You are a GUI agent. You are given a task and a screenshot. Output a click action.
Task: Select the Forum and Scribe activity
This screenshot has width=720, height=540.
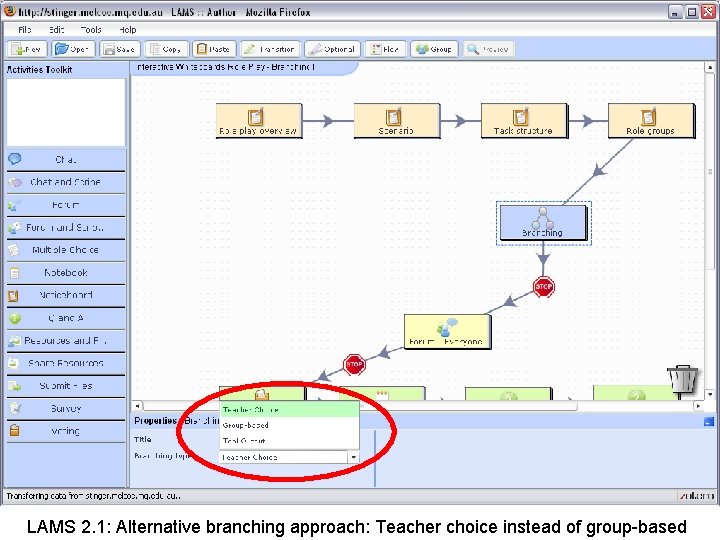(66, 227)
